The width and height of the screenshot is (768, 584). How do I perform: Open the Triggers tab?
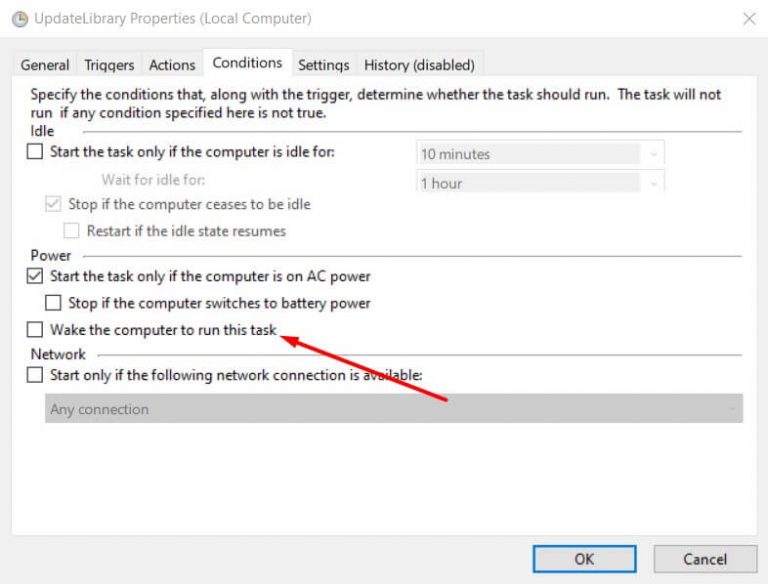[x=109, y=65]
